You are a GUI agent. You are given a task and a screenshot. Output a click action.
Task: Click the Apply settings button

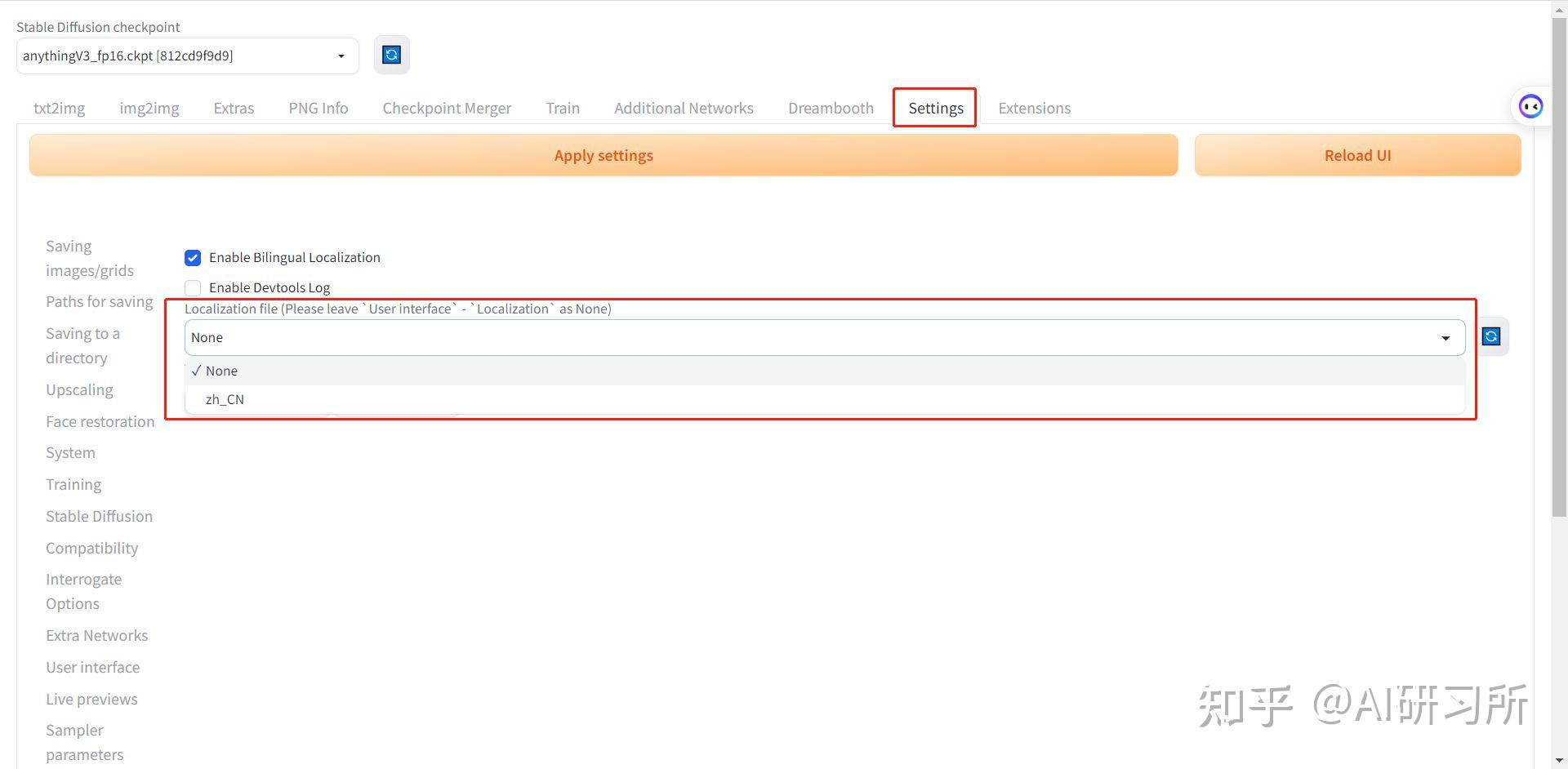[x=604, y=154]
